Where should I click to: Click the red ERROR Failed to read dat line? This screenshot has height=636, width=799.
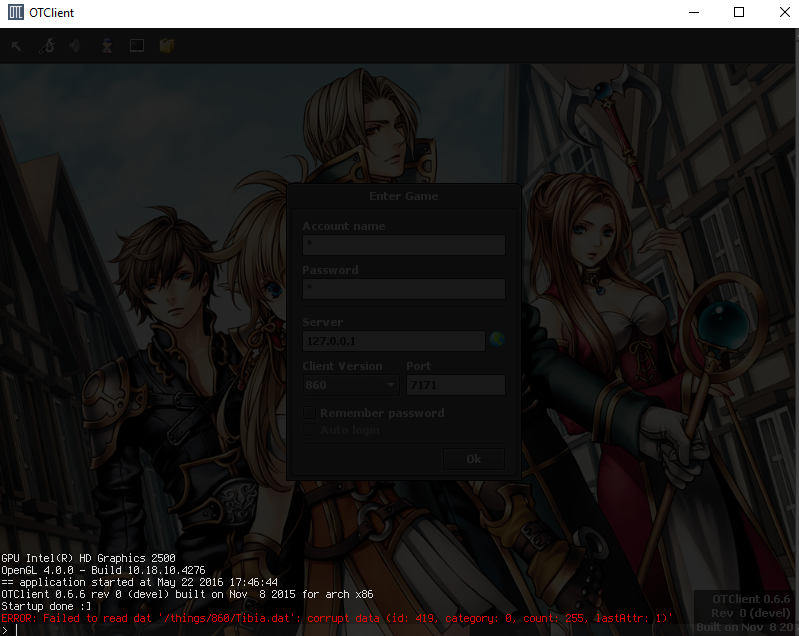point(337,618)
